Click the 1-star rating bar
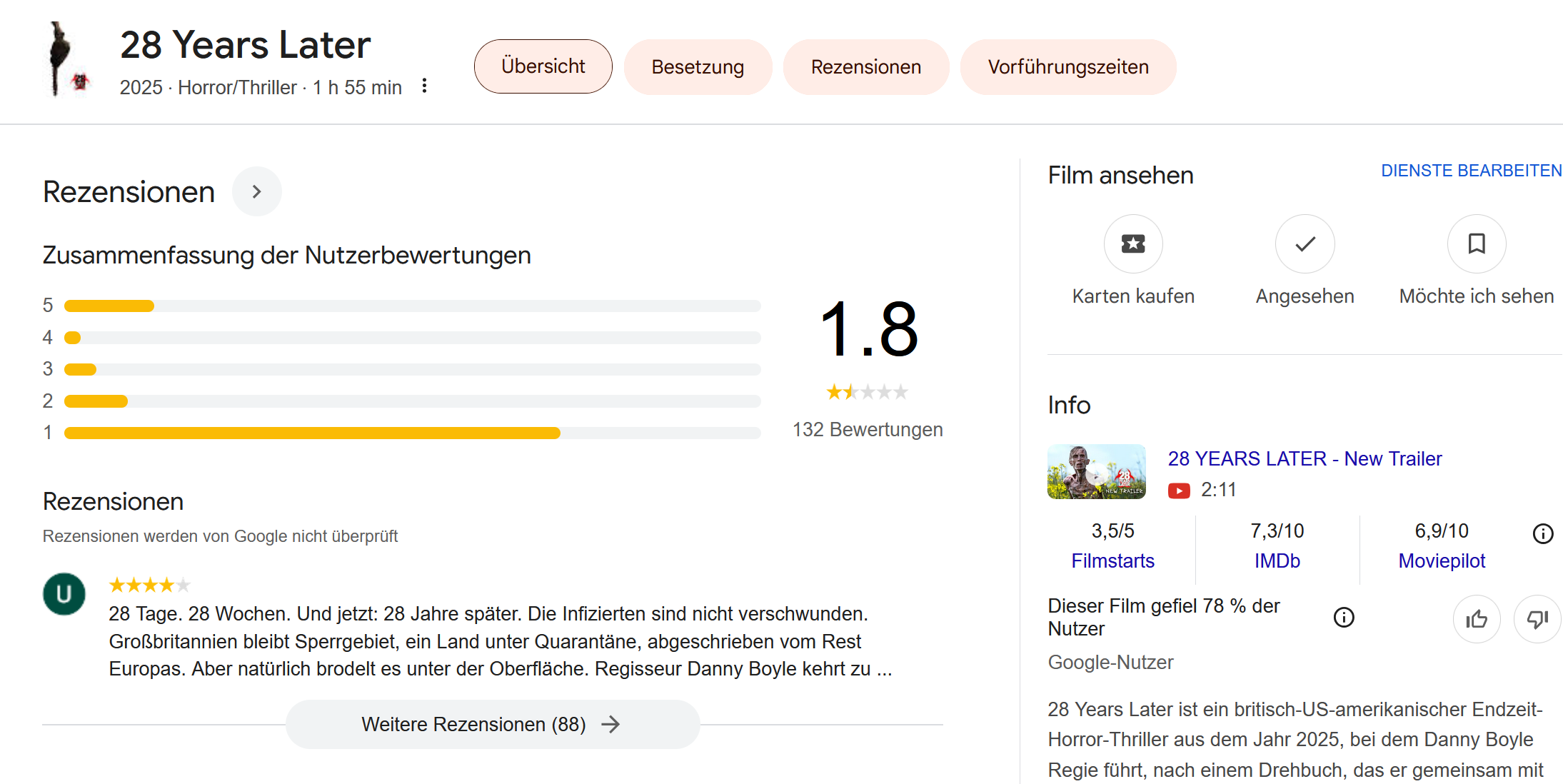The image size is (1563, 784). pos(412,433)
